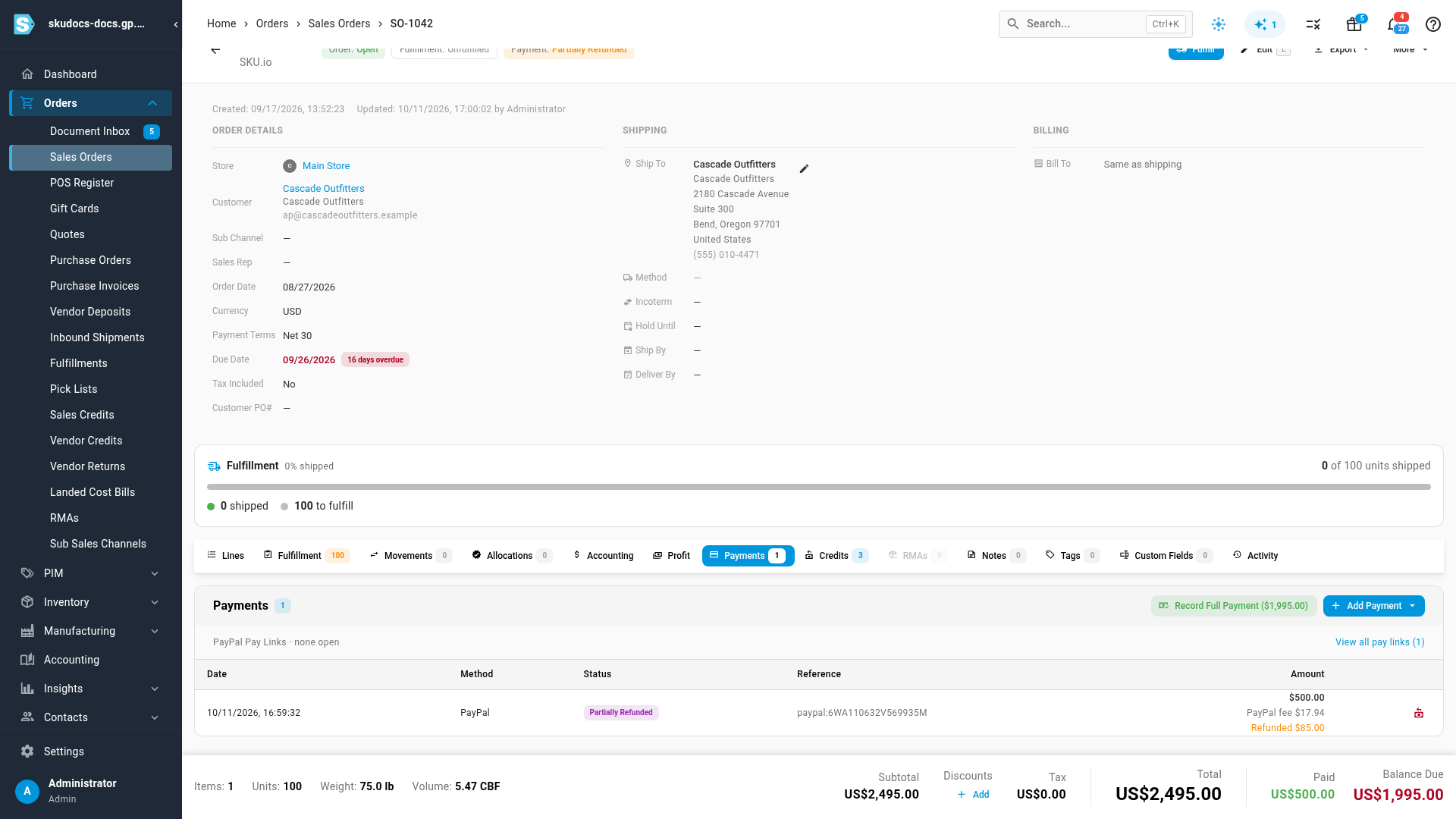Screen dimensions: 1456x819
Task: Edit the Ship To address pencil
Action: coord(804,168)
